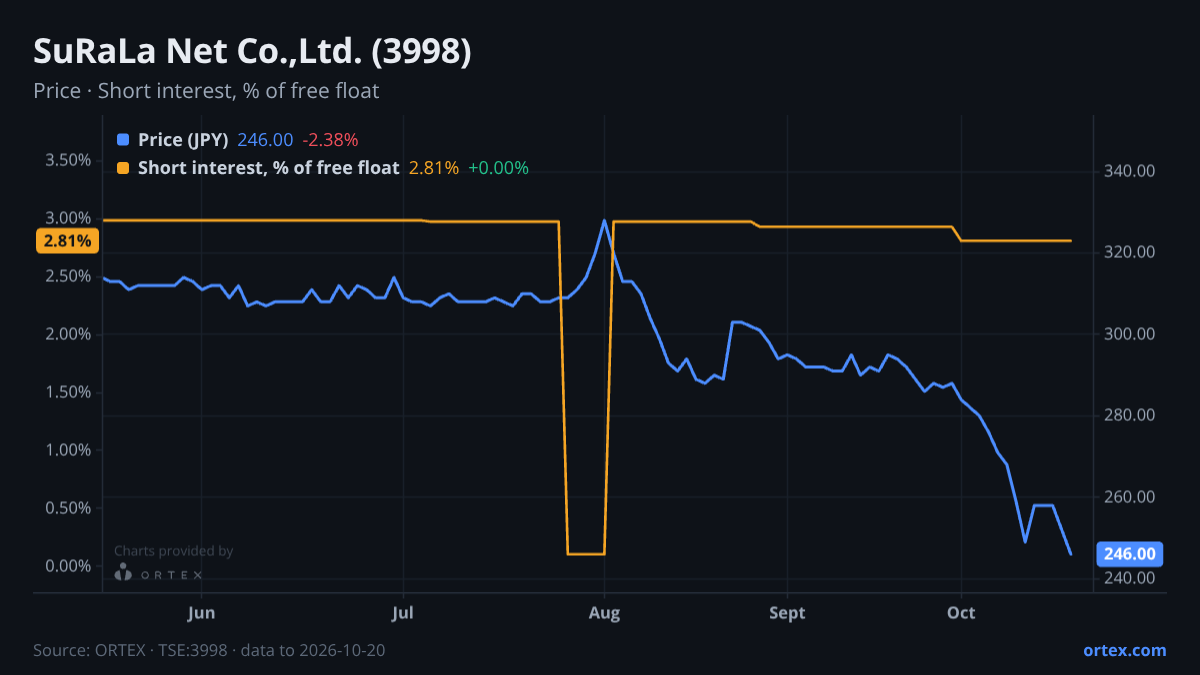This screenshot has height=675, width=1200.
Task: Click the 2.50% left axis label
Action: click(x=69, y=276)
